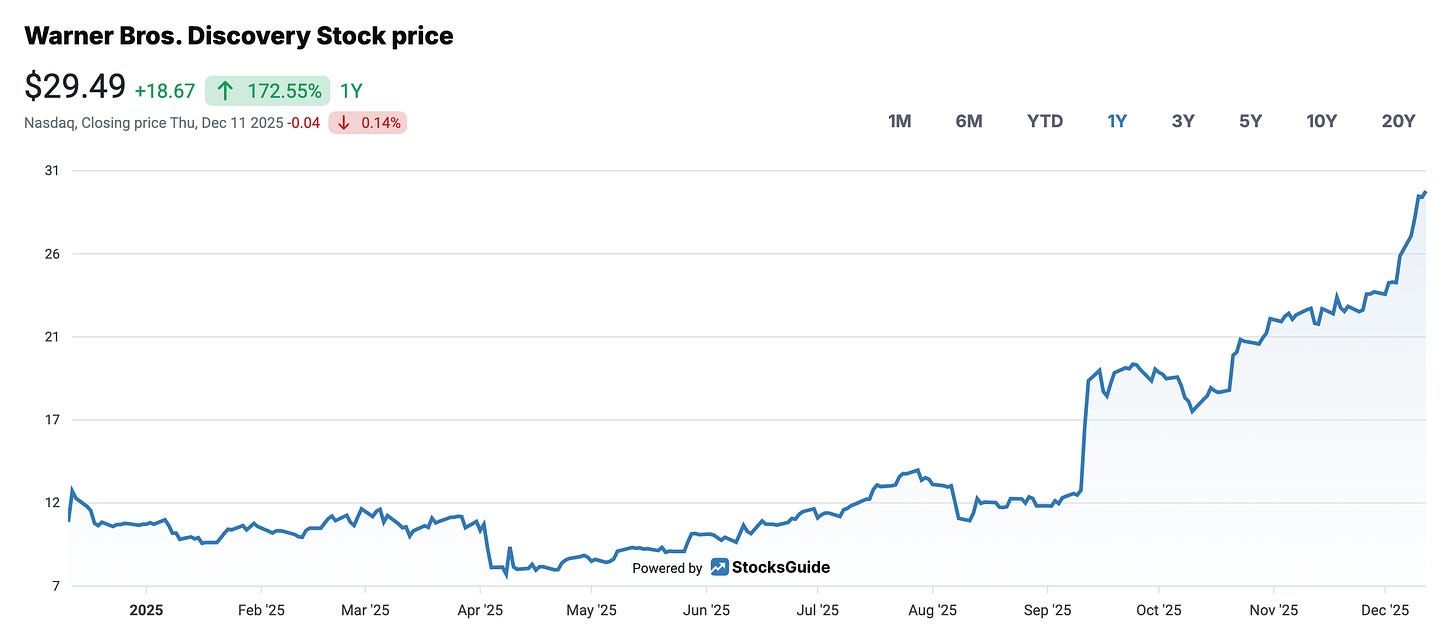This screenshot has height=640, width=1456.
Task: Click the Aug '25 axis label
Action: click(934, 609)
